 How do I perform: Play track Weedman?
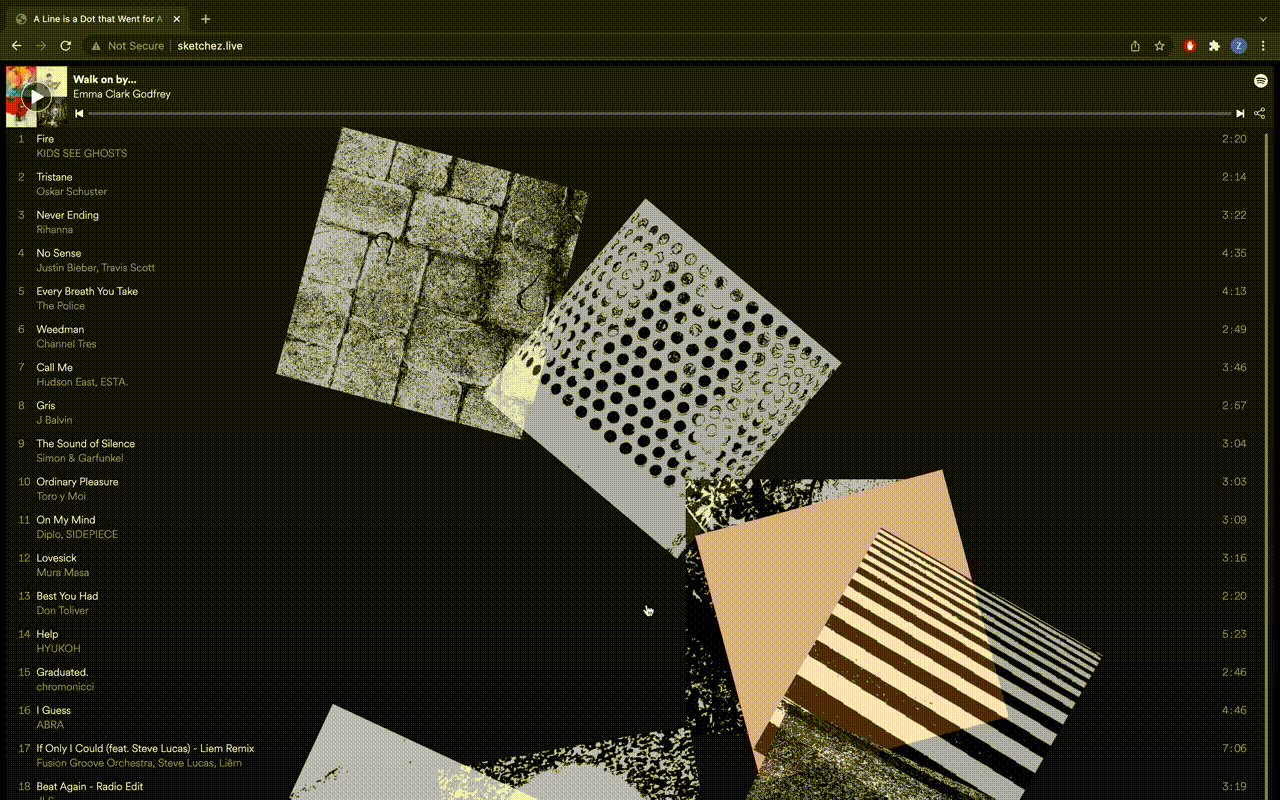(633, 336)
